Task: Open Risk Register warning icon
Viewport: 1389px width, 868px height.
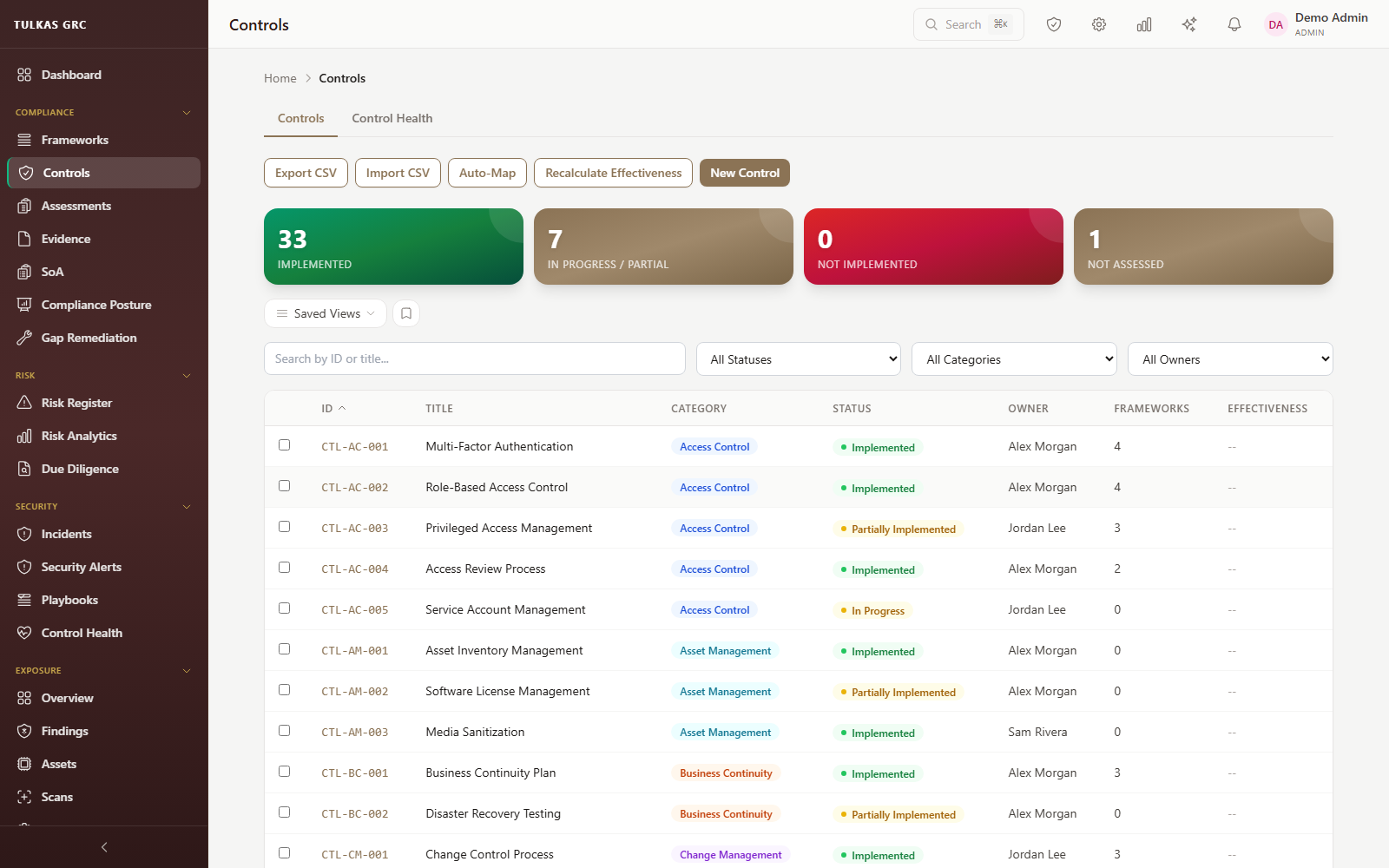Action: (24, 403)
